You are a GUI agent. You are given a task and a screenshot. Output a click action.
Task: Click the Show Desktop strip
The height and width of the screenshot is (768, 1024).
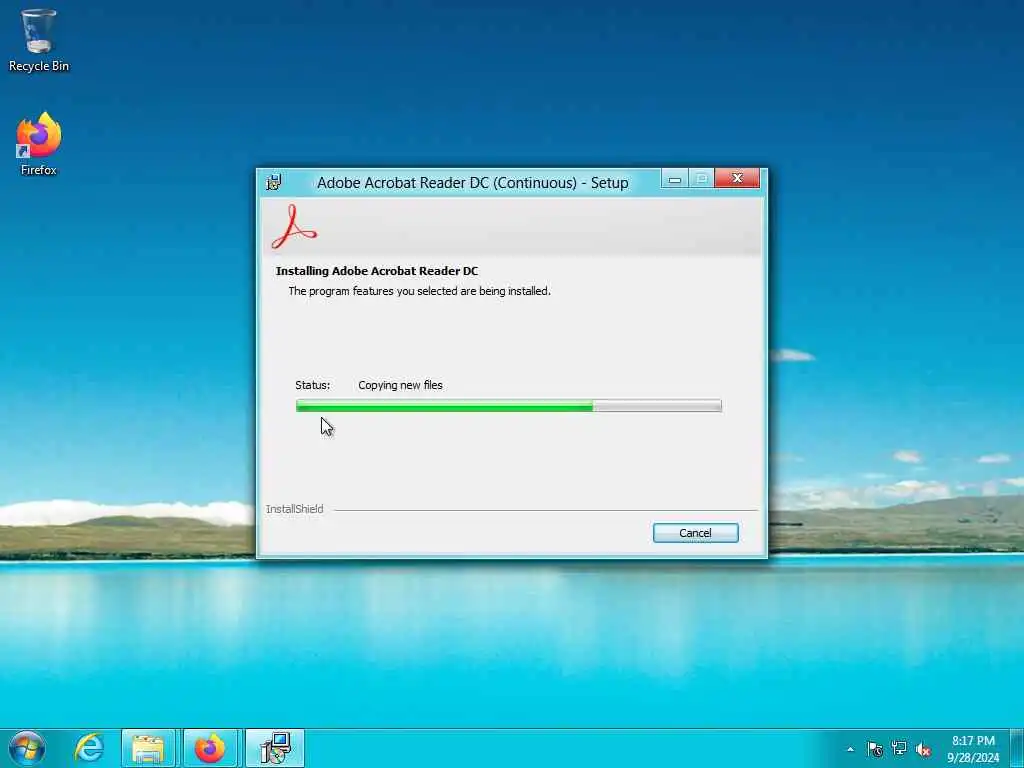click(1017, 748)
